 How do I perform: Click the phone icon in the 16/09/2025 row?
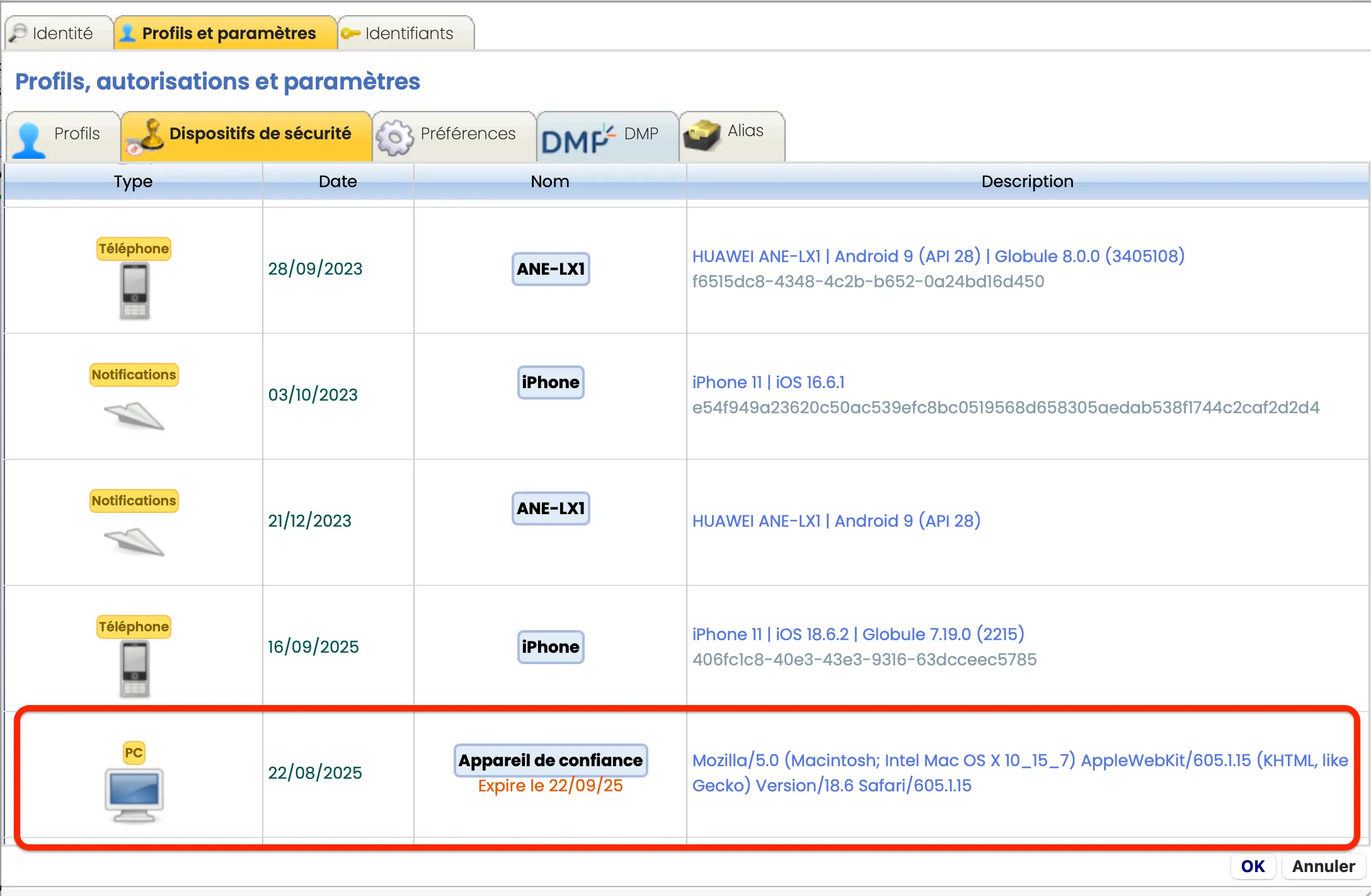pyautogui.click(x=134, y=669)
